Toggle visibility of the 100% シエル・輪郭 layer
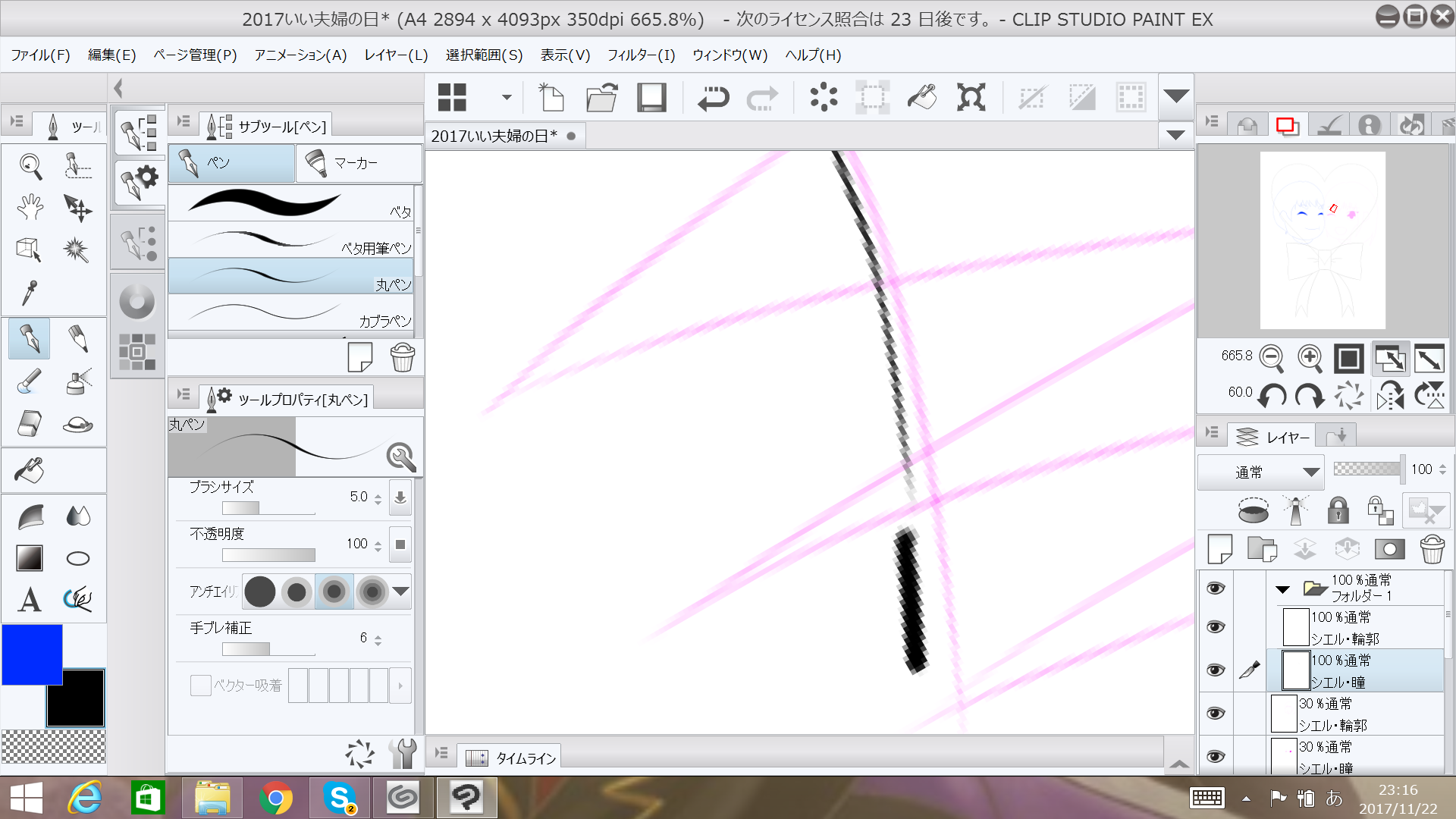 click(x=1216, y=626)
